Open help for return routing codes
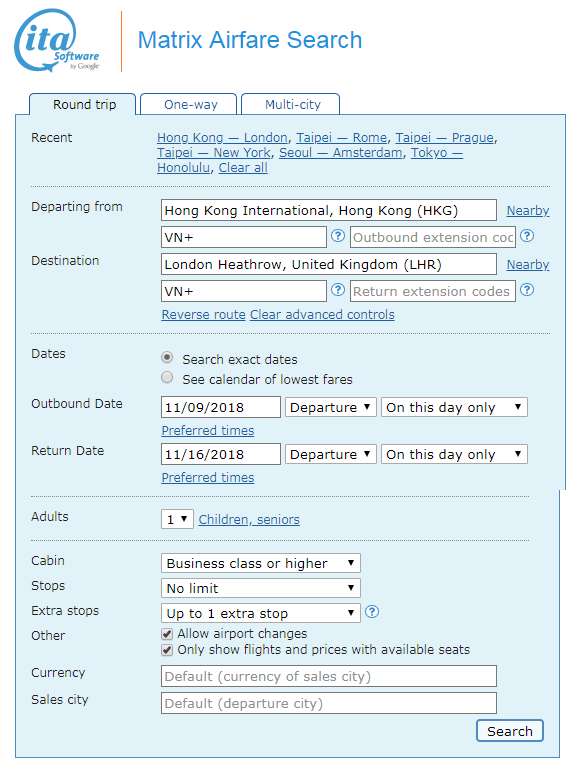The width and height of the screenshot is (580, 779). tap(338, 290)
